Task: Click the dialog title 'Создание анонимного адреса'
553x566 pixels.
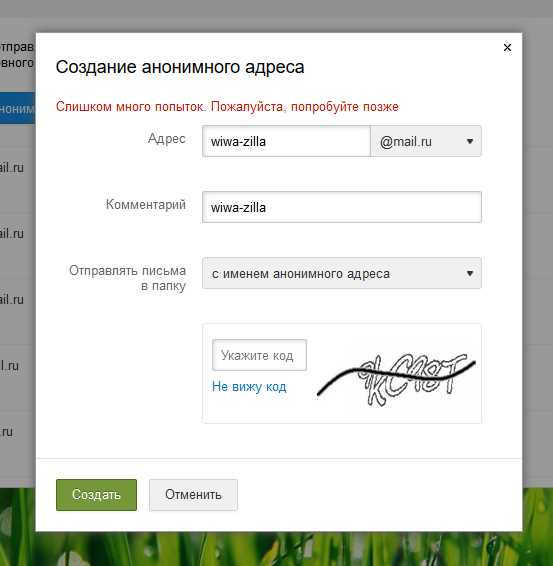Action: (x=180, y=67)
